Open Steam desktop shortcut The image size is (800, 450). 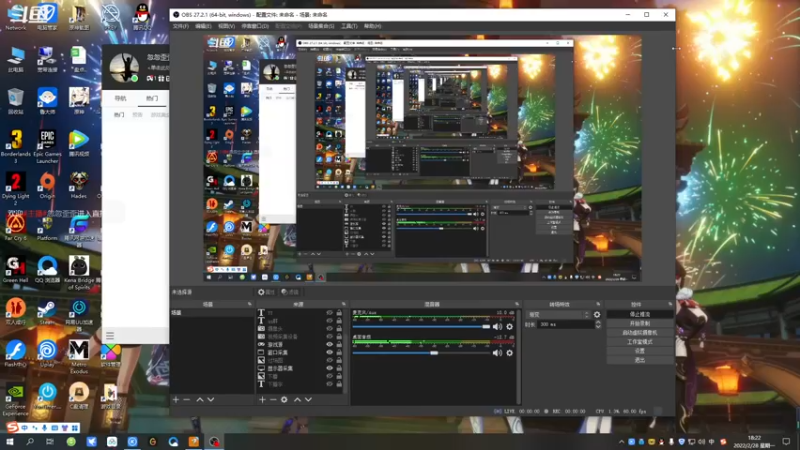(47, 312)
